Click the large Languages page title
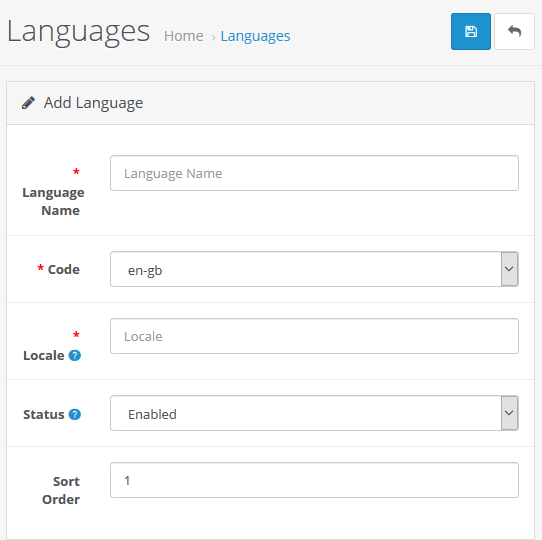 click(x=78, y=32)
